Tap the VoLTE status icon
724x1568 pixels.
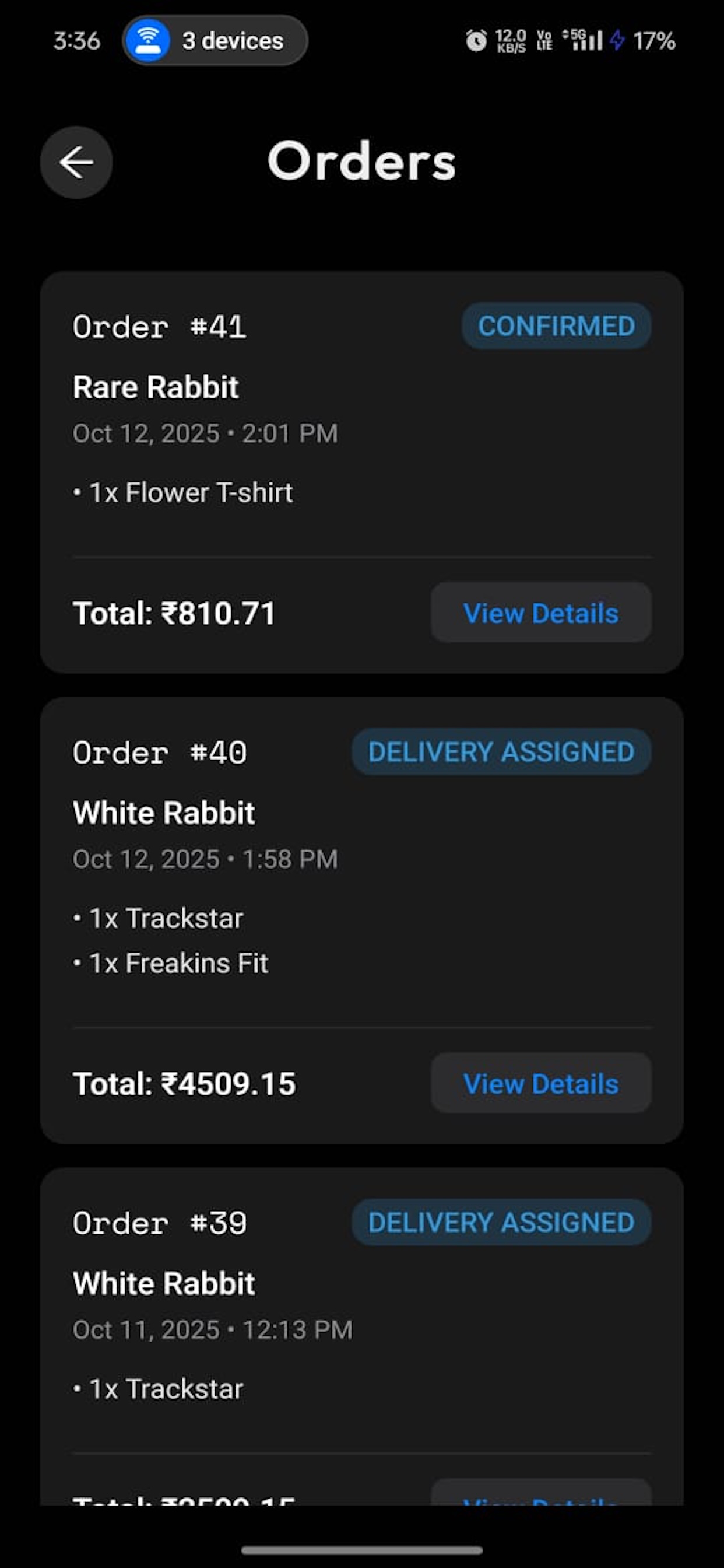544,41
